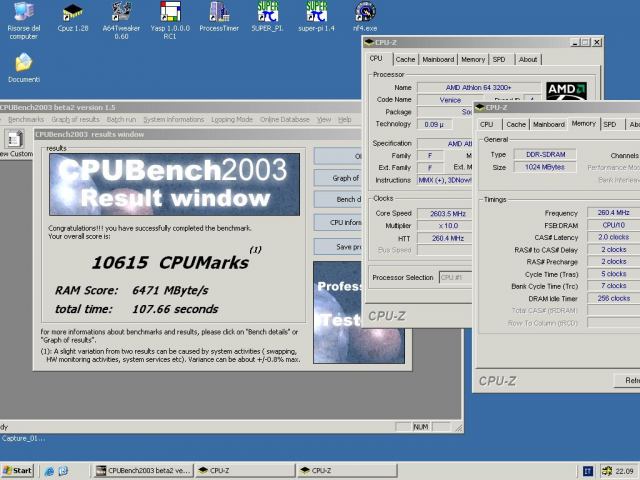The height and width of the screenshot is (480, 640).
Task: Click the New Custom toolbar icon in CPUBench2003
Action: pos(15,144)
